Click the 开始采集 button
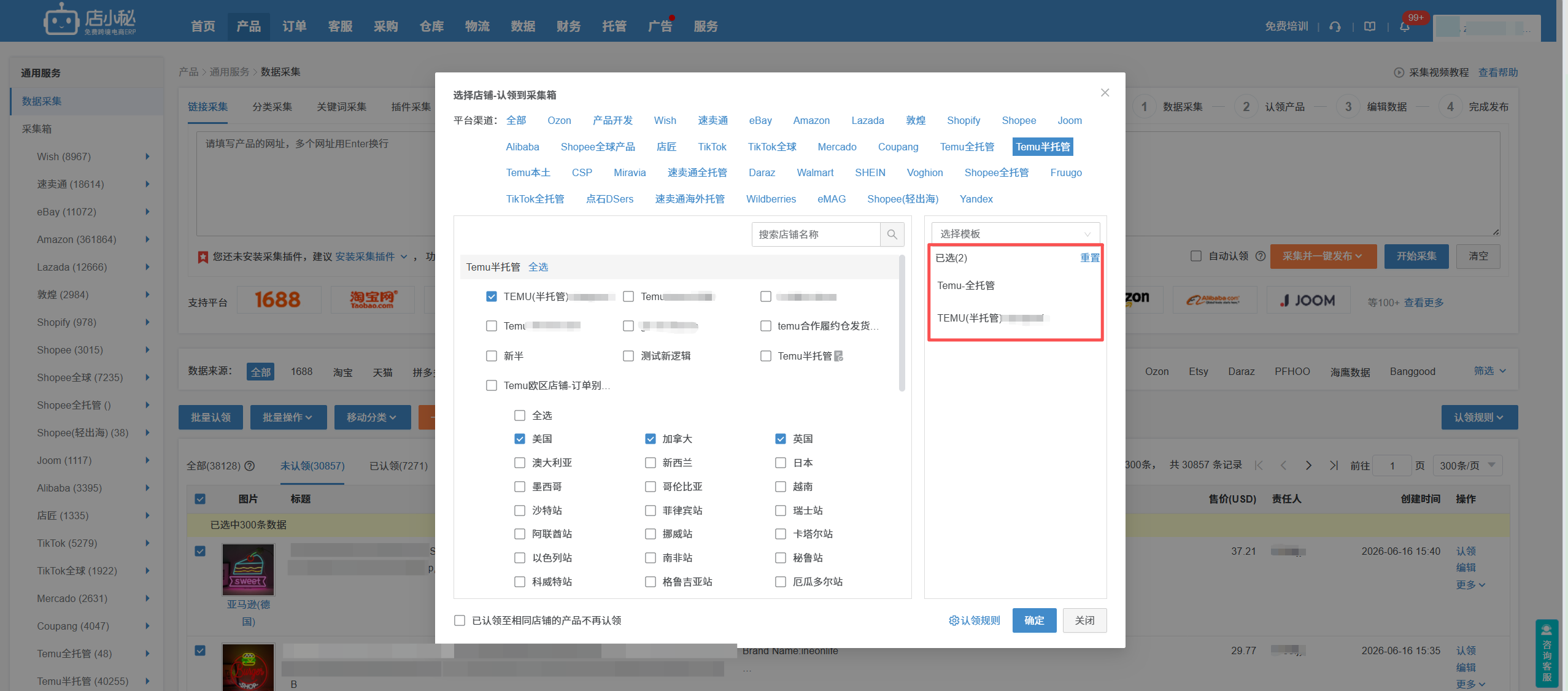This screenshot has height=691, width=1568. [1416, 256]
